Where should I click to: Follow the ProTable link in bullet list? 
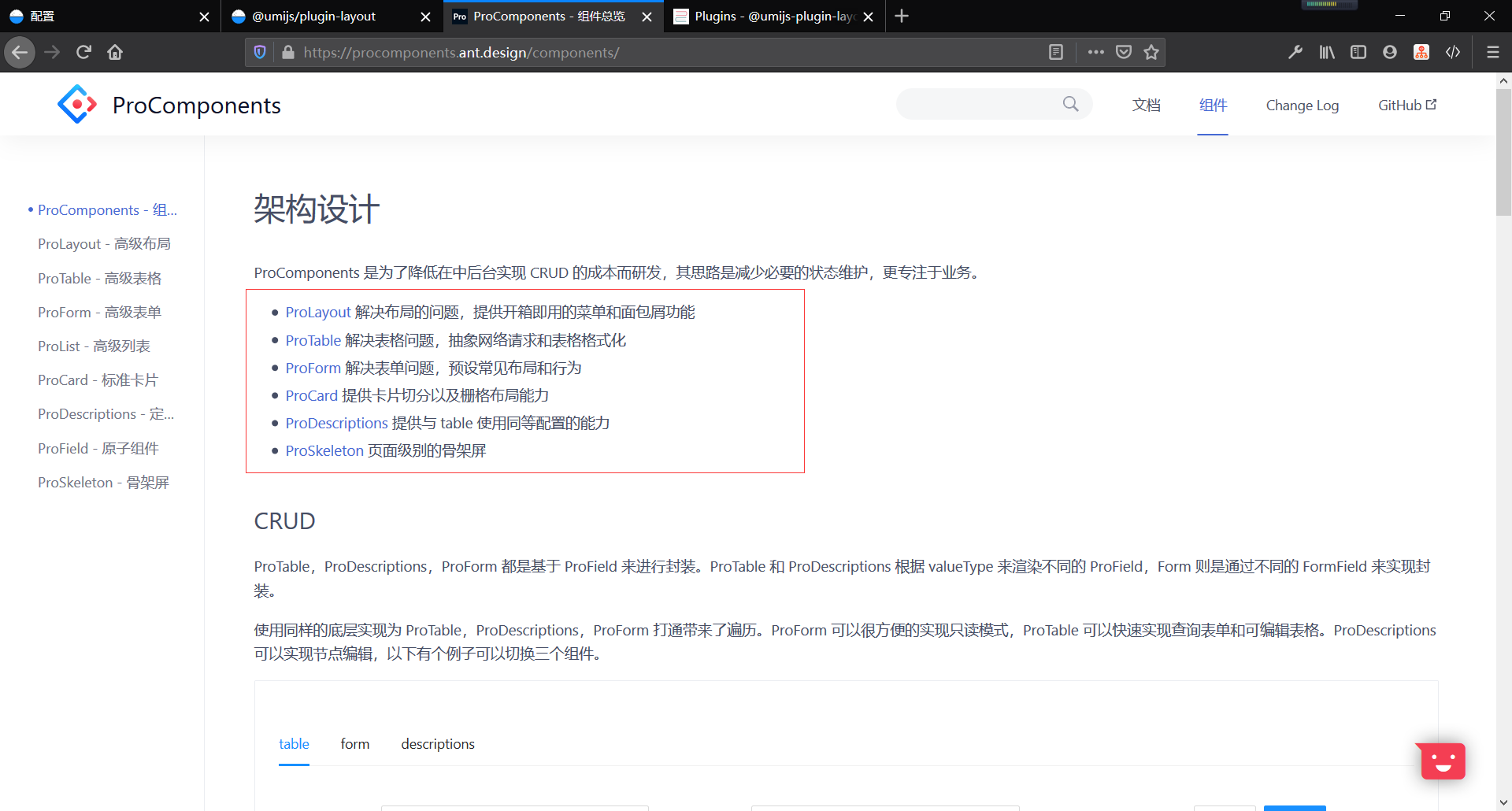click(x=313, y=341)
